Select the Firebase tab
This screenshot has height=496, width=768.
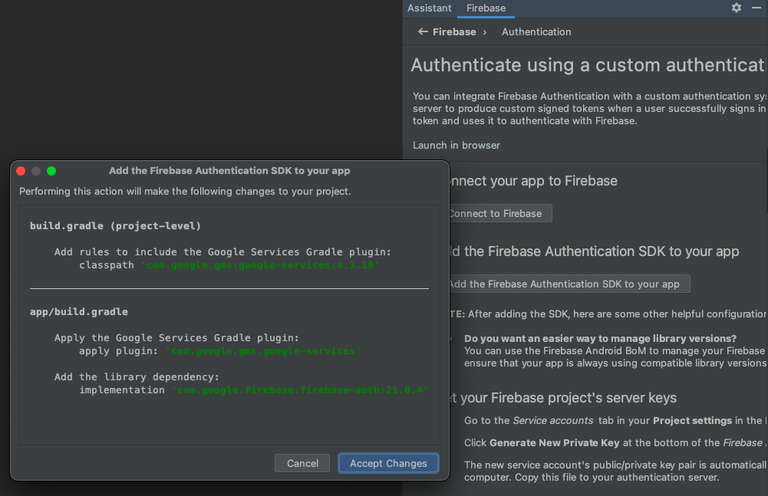(x=486, y=8)
